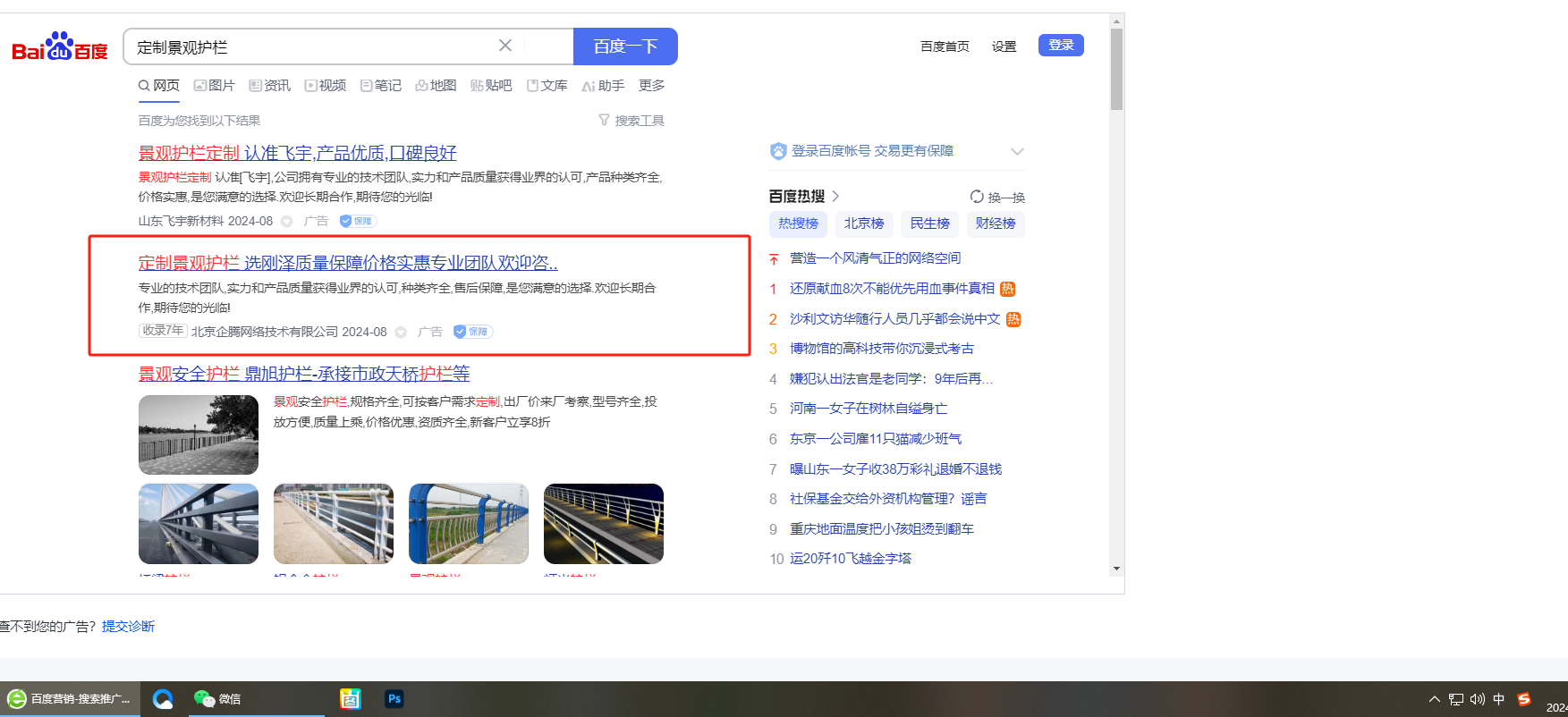Open the 搜索工具 filter
1568x717 pixels.
[x=631, y=121]
